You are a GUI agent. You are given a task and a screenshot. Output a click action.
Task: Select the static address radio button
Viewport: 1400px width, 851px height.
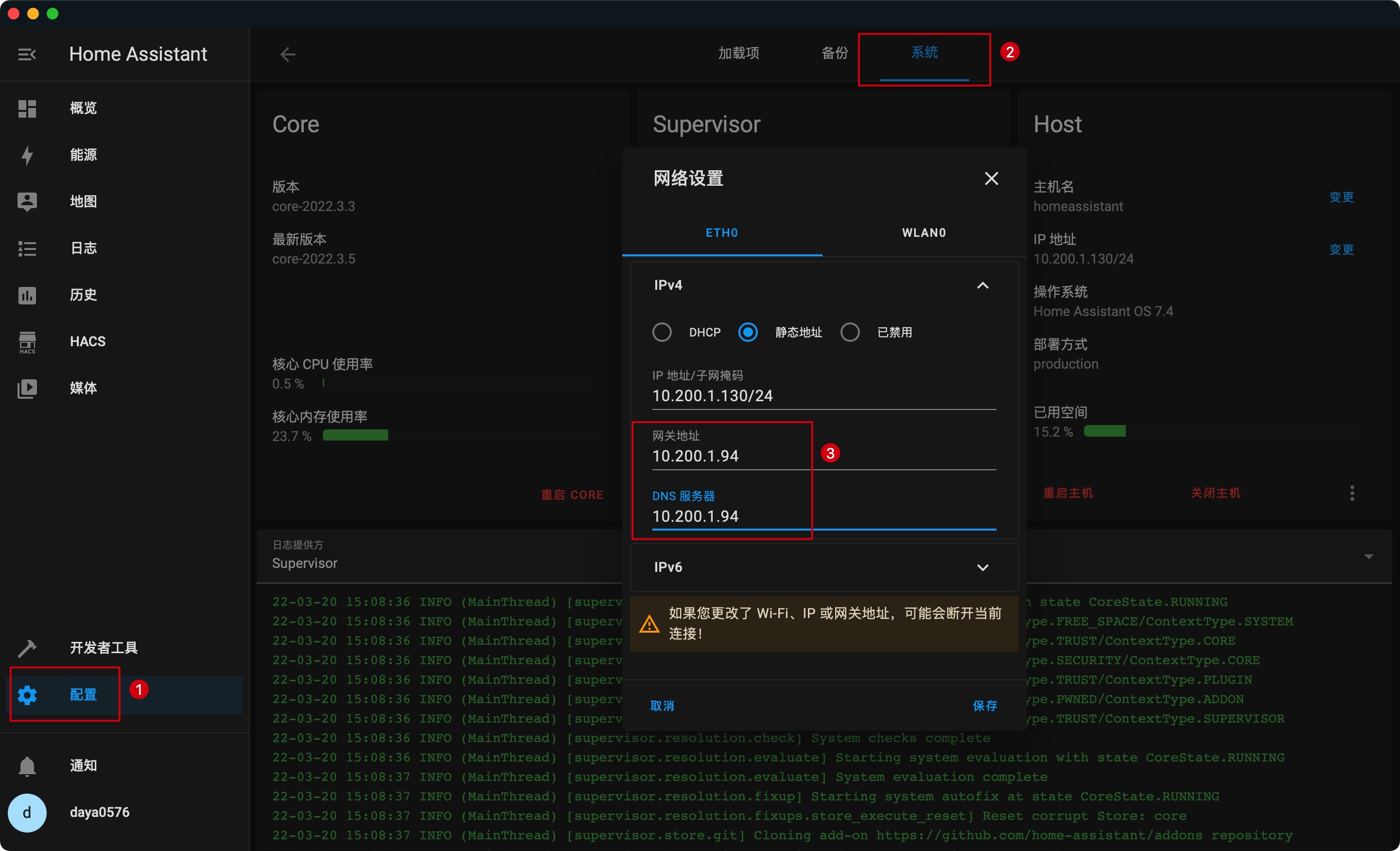point(748,332)
